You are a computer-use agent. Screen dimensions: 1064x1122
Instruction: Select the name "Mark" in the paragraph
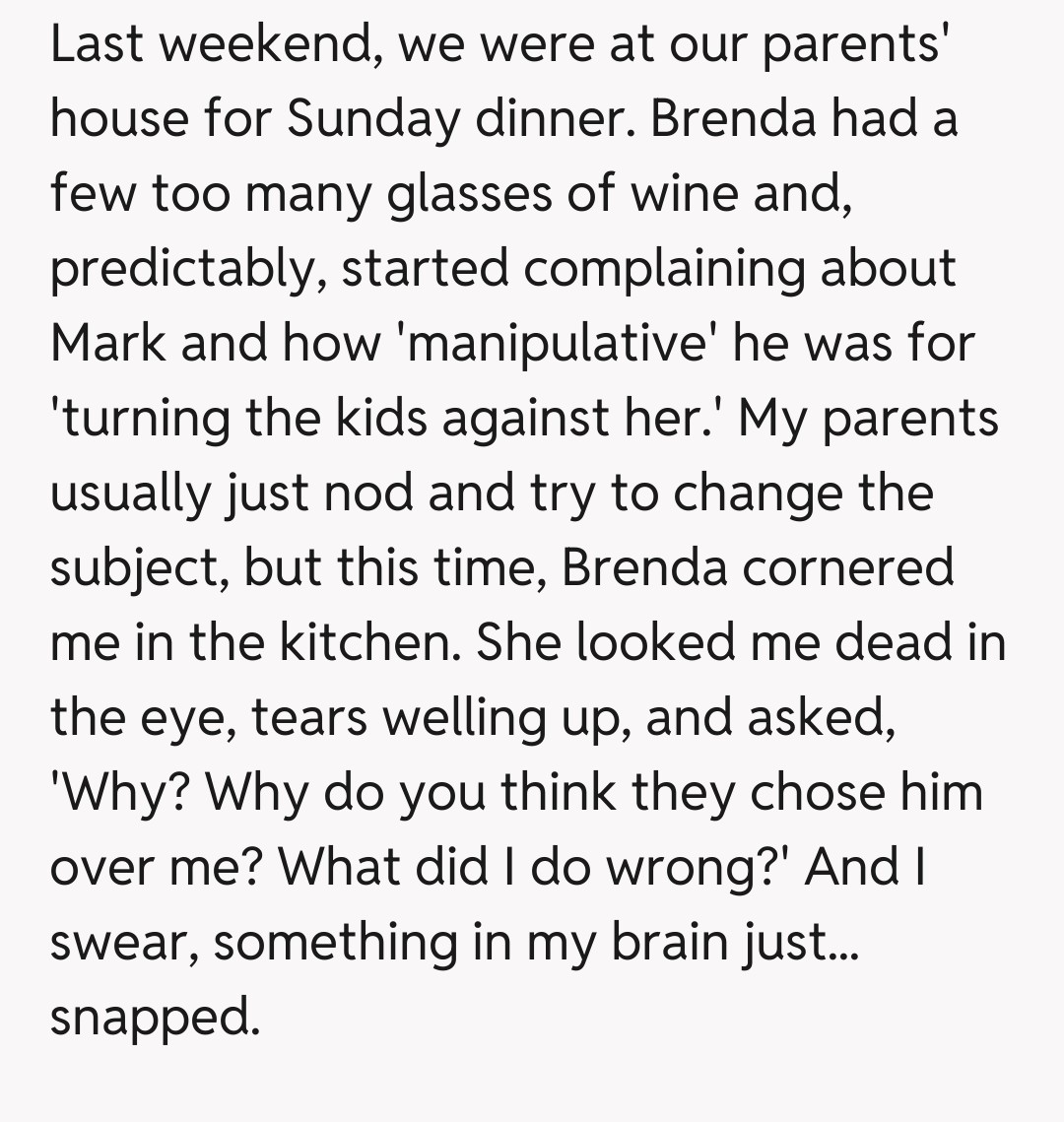[x=106, y=344]
